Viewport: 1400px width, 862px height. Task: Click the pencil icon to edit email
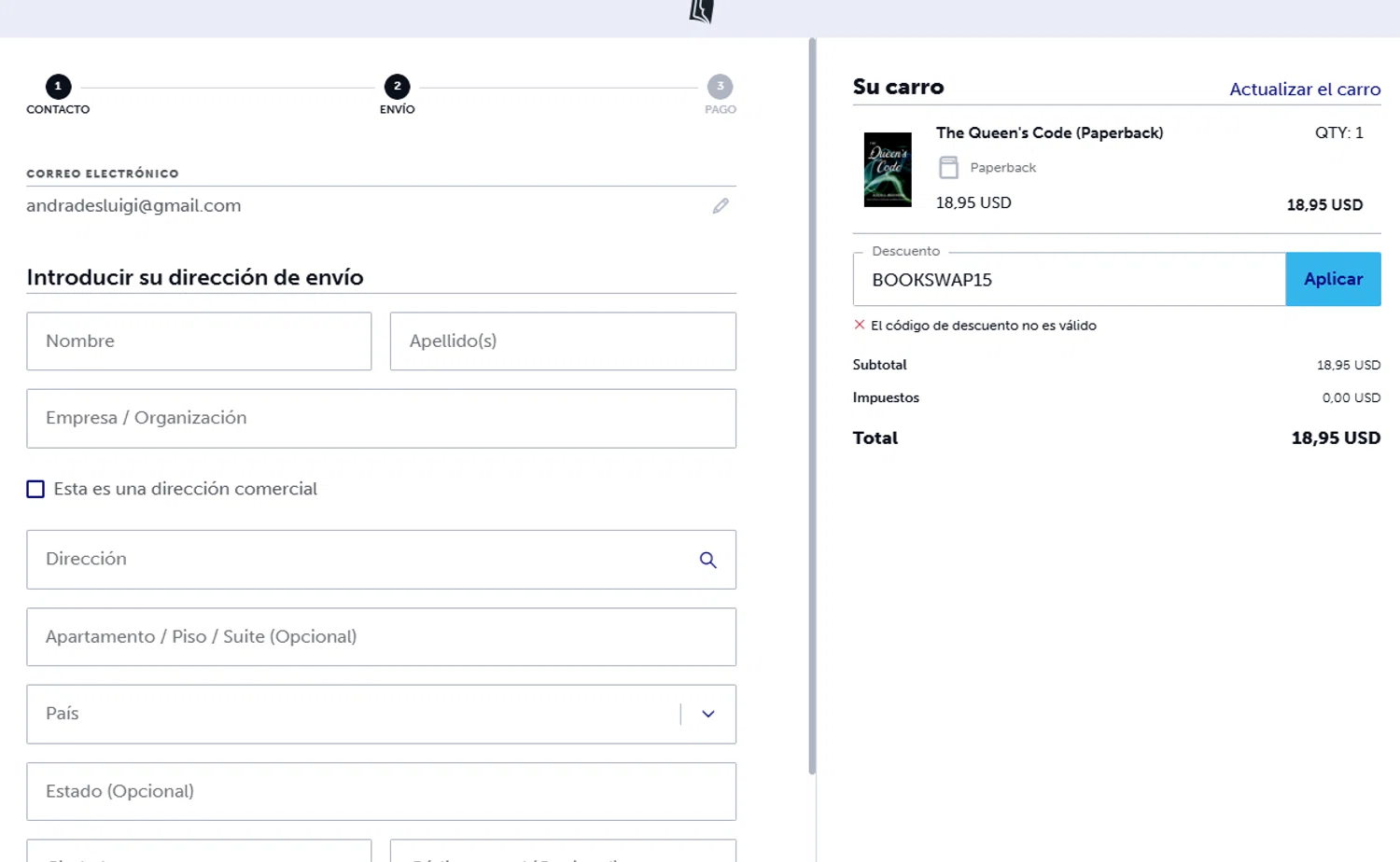point(721,206)
